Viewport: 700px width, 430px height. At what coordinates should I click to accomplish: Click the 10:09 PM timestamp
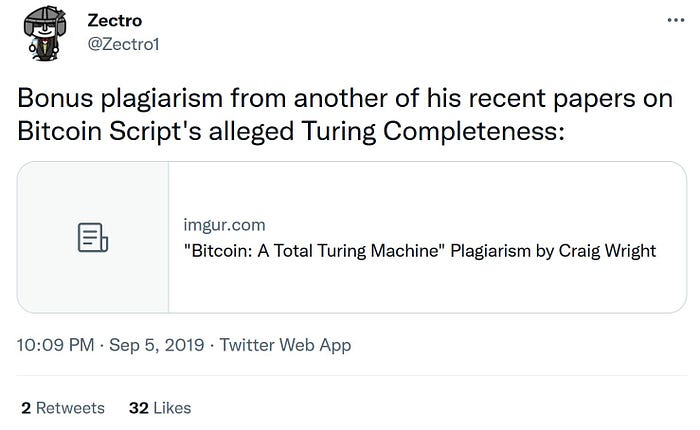(x=55, y=345)
